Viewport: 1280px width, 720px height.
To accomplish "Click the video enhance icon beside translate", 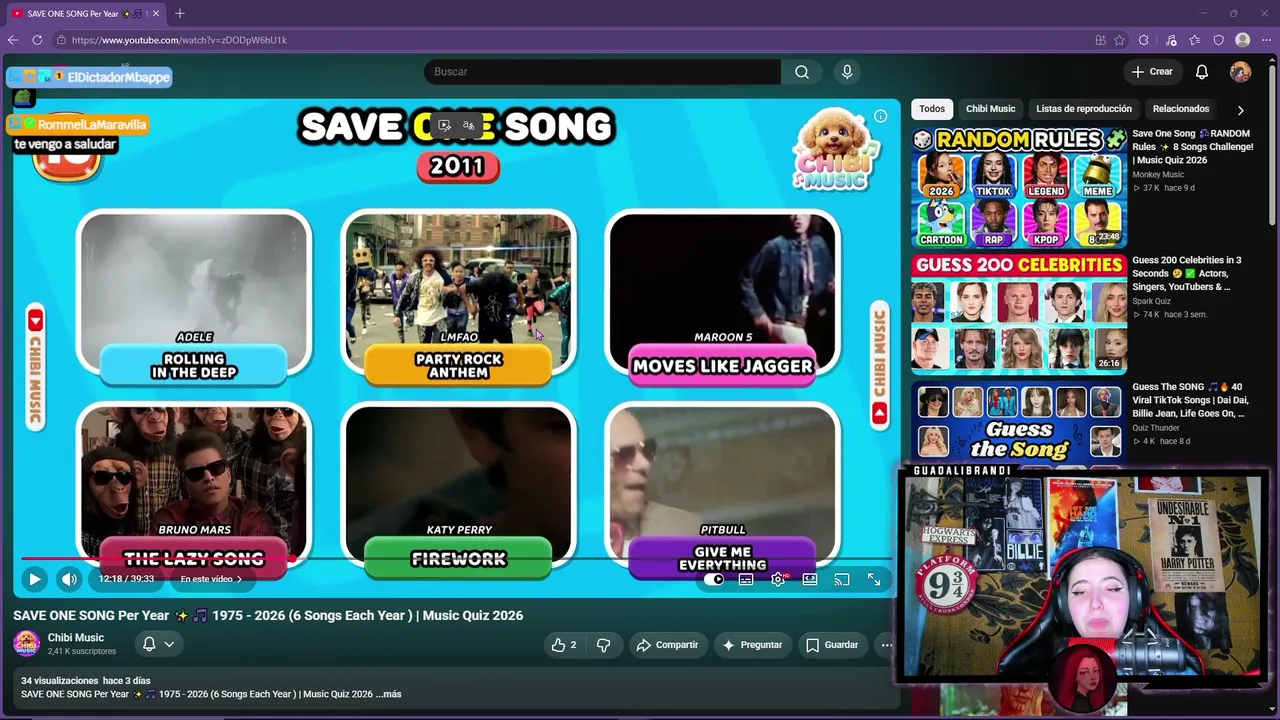I will coord(445,126).
